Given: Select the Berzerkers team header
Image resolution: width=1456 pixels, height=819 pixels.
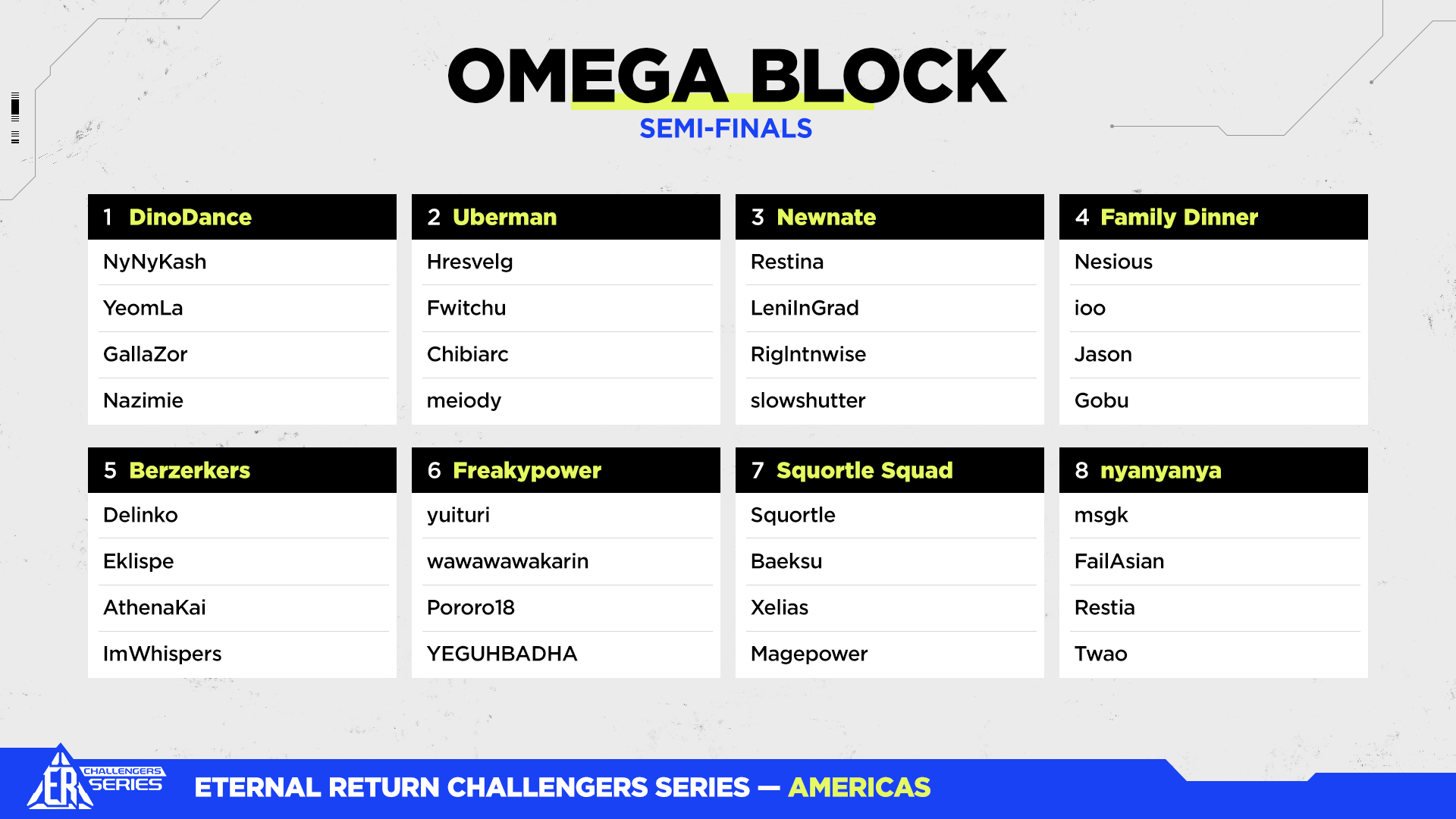Looking at the screenshot, I should [x=242, y=470].
